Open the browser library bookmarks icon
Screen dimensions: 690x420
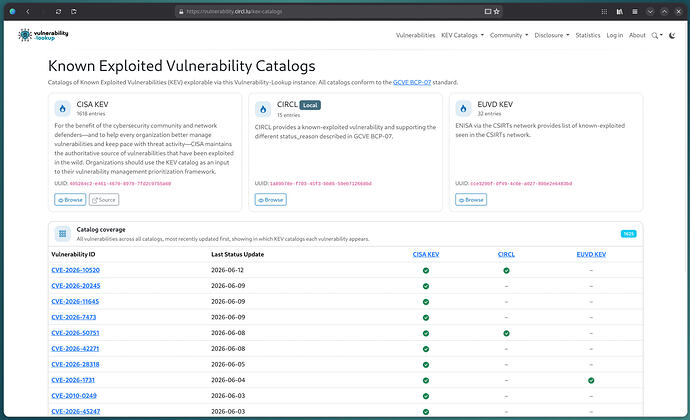point(620,11)
